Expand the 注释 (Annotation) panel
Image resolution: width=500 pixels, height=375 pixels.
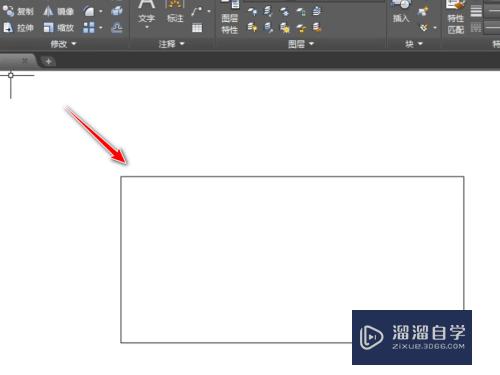(171, 44)
